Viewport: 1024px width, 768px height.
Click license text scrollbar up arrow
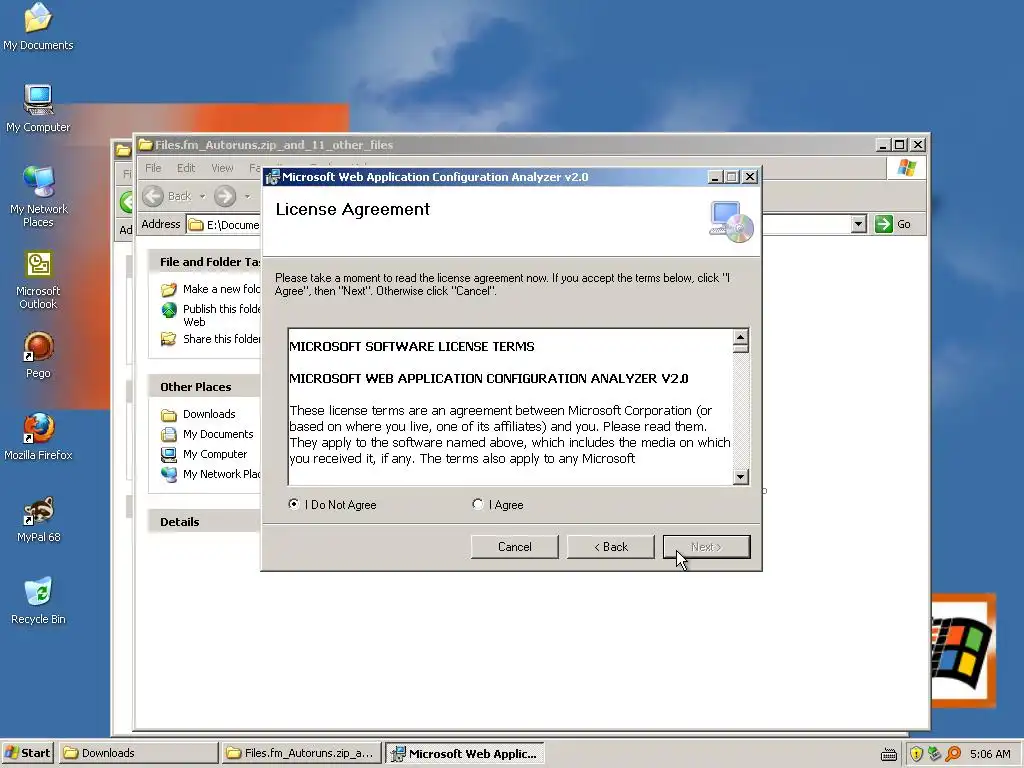click(x=740, y=338)
